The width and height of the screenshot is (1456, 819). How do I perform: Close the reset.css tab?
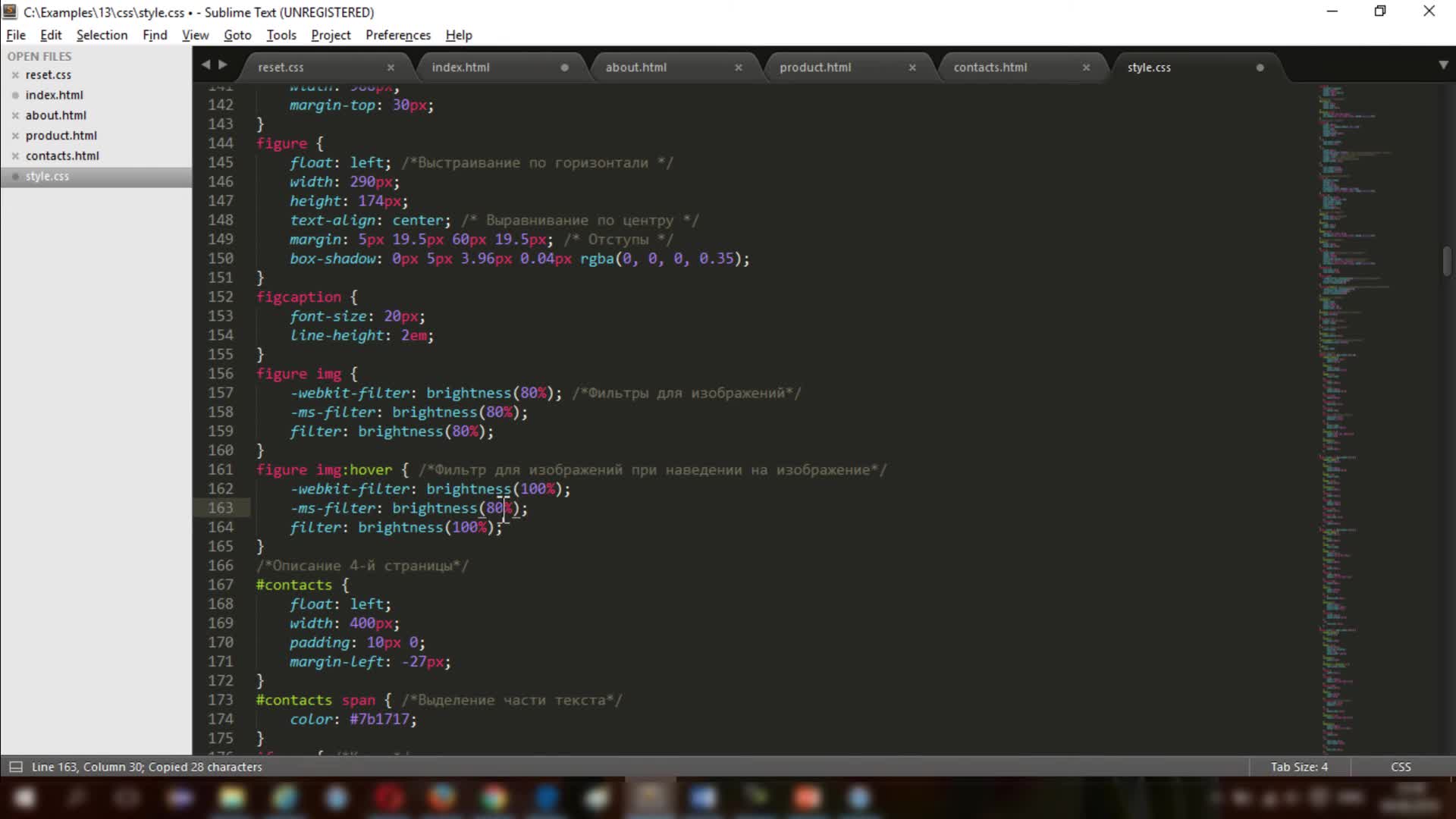click(391, 67)
